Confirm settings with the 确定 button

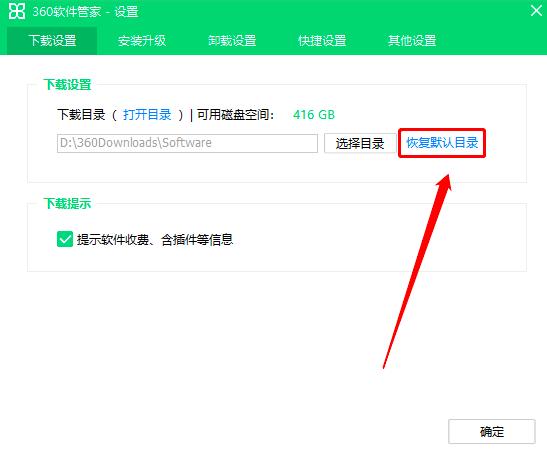(x=492, y=432)
